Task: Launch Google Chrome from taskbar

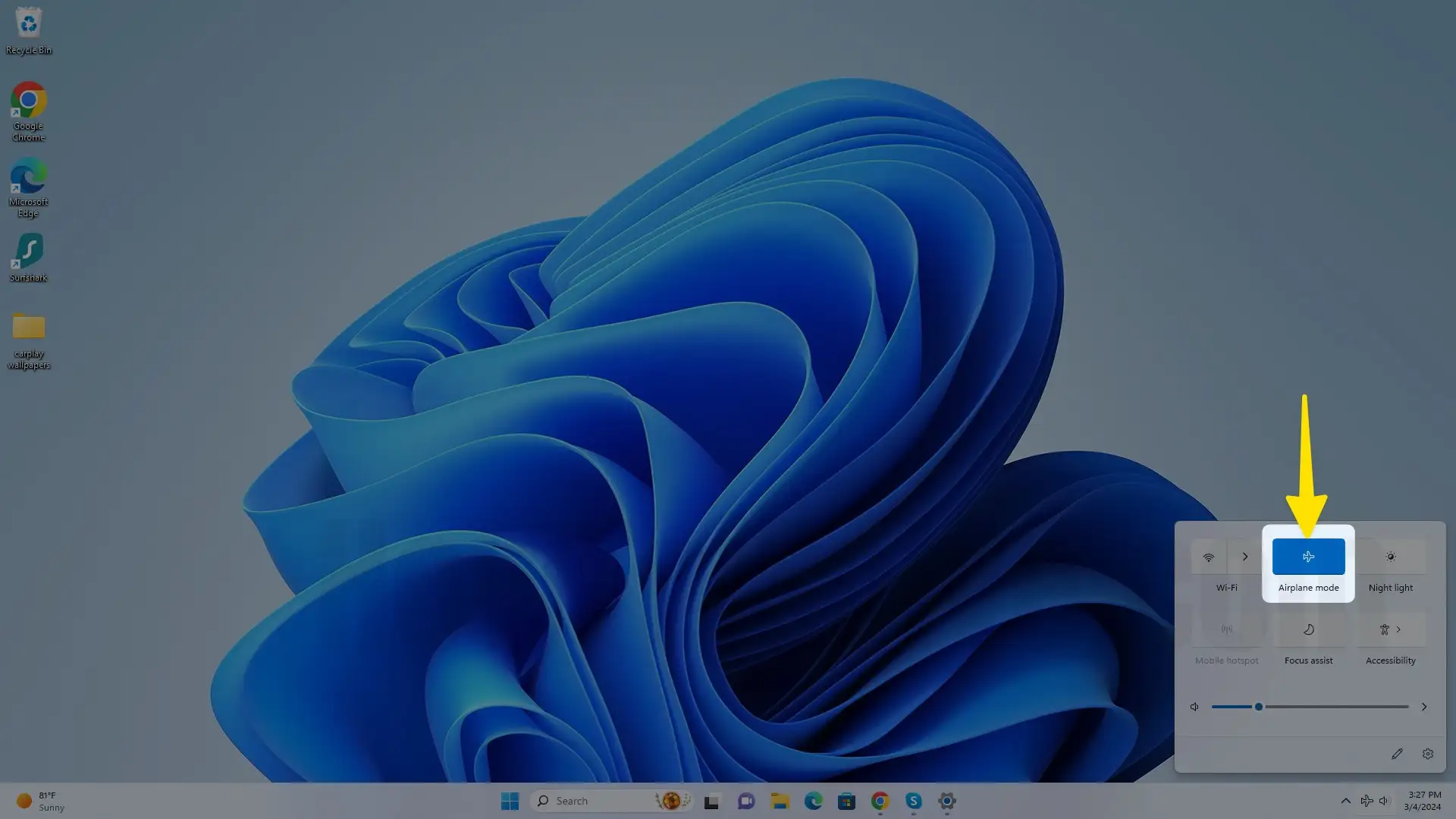Action: pos(880,801)
